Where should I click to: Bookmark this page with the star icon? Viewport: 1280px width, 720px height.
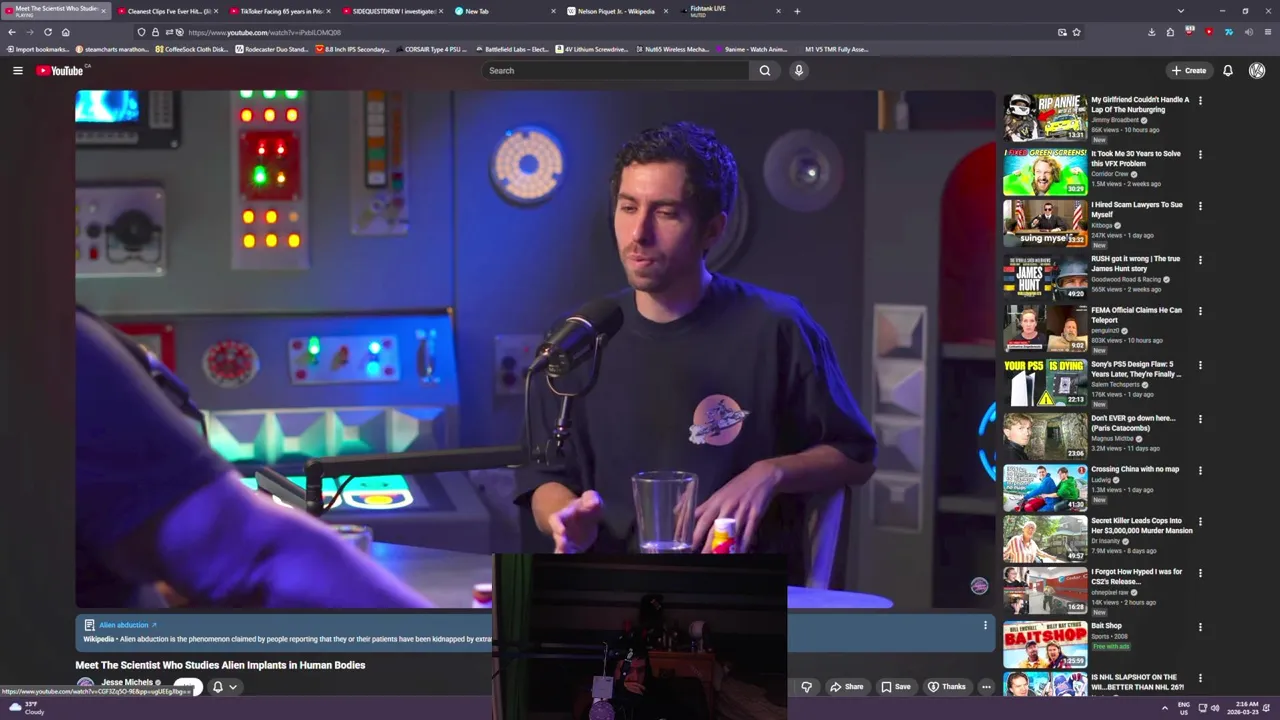(1076, 32)
